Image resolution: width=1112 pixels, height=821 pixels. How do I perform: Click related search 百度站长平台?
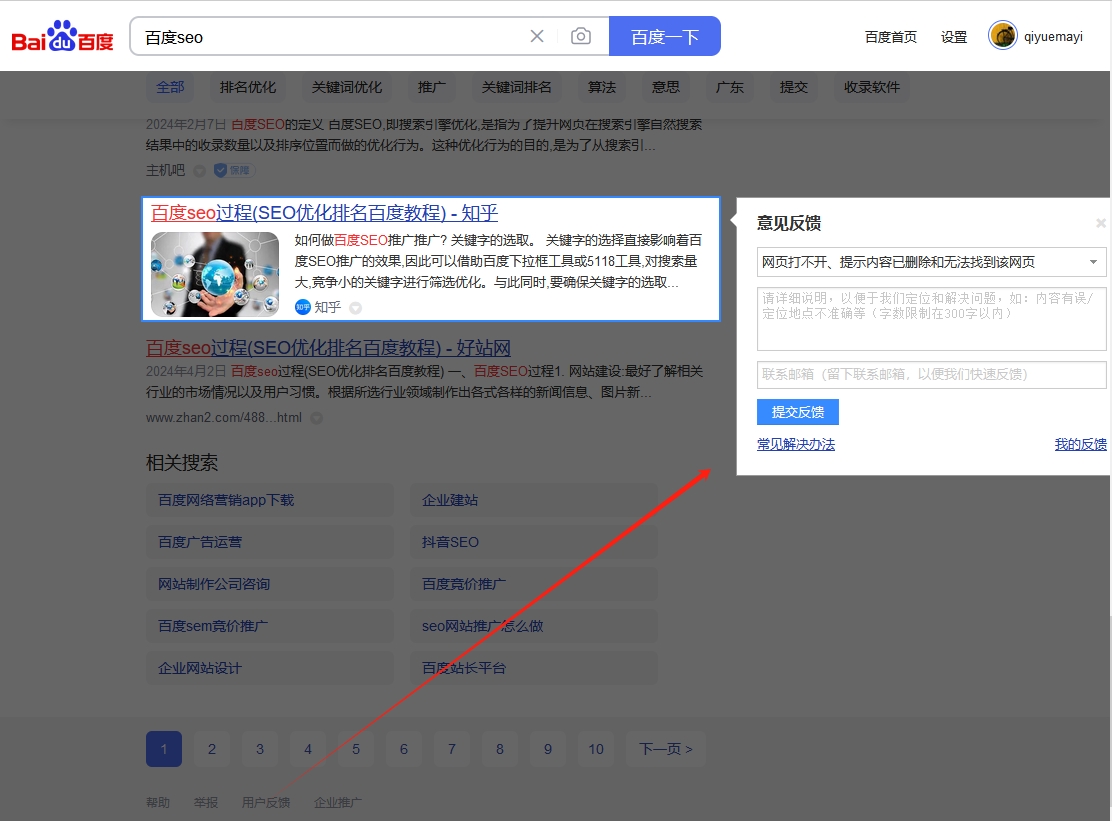coord(534,668)
